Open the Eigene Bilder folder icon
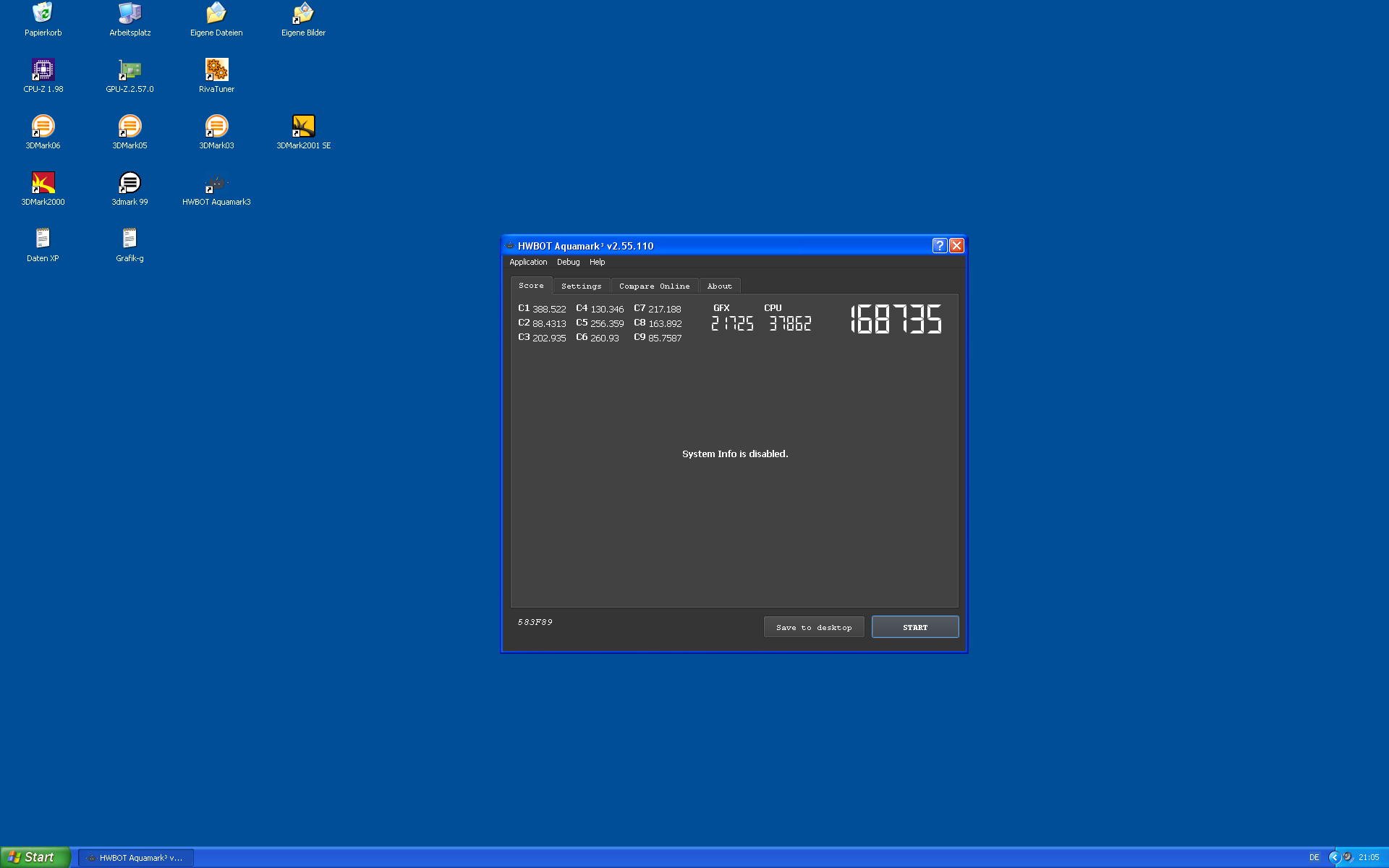Viewport: 1389px width, 868px height. coord(303,20)
